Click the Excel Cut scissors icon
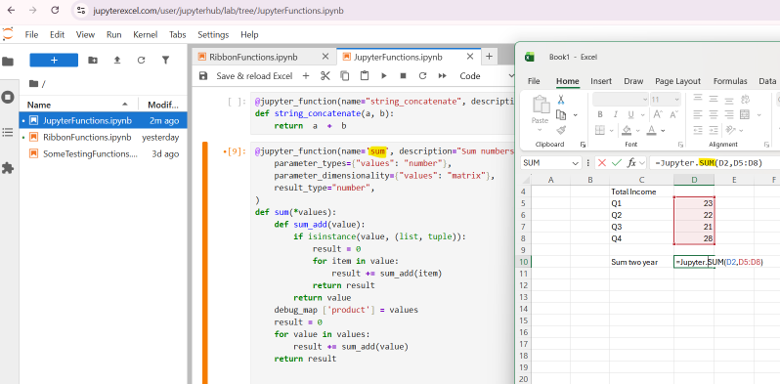 [x=561, y=99]
